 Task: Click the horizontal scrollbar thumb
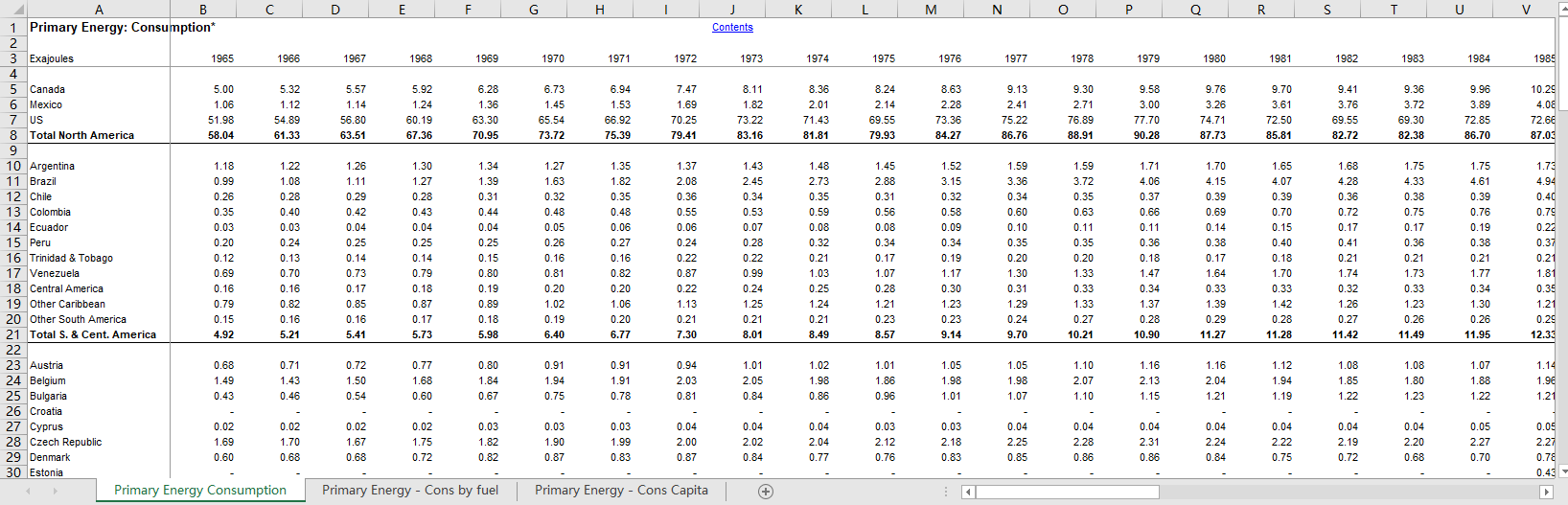click(x=1067, y=492)
